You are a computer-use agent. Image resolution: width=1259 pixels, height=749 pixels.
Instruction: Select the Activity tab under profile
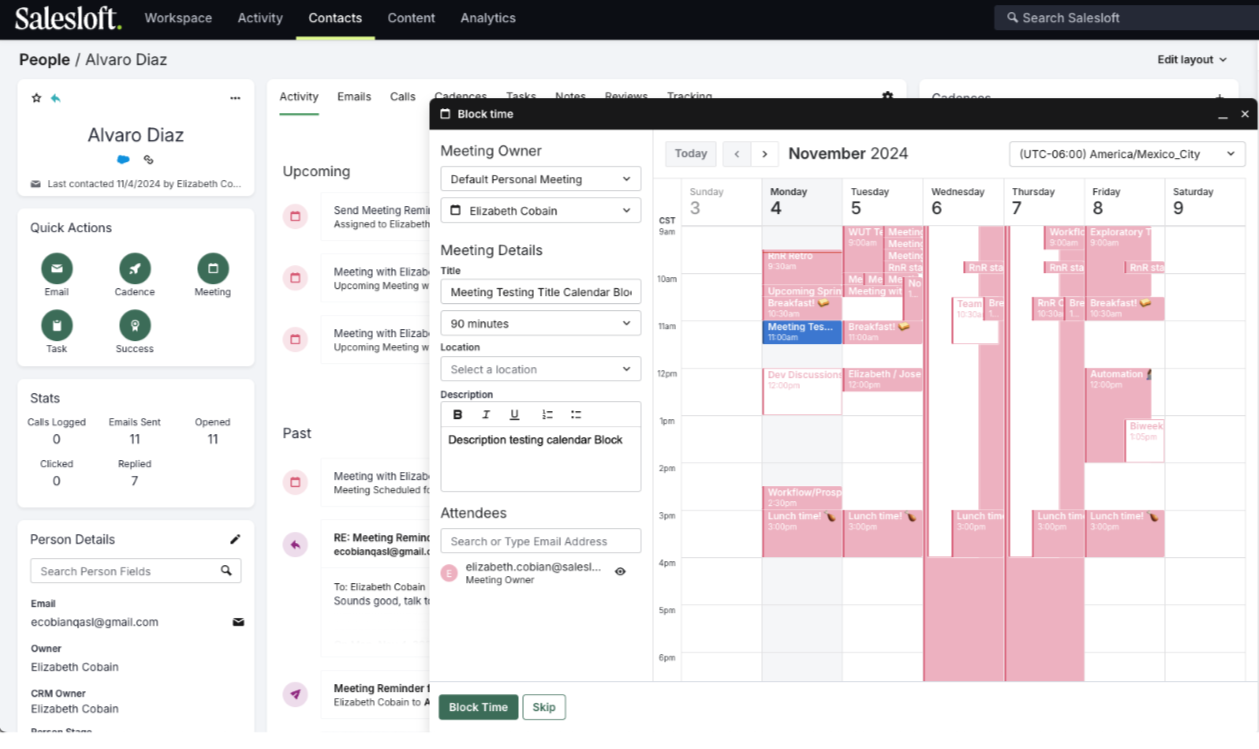[x=299, y=97]
